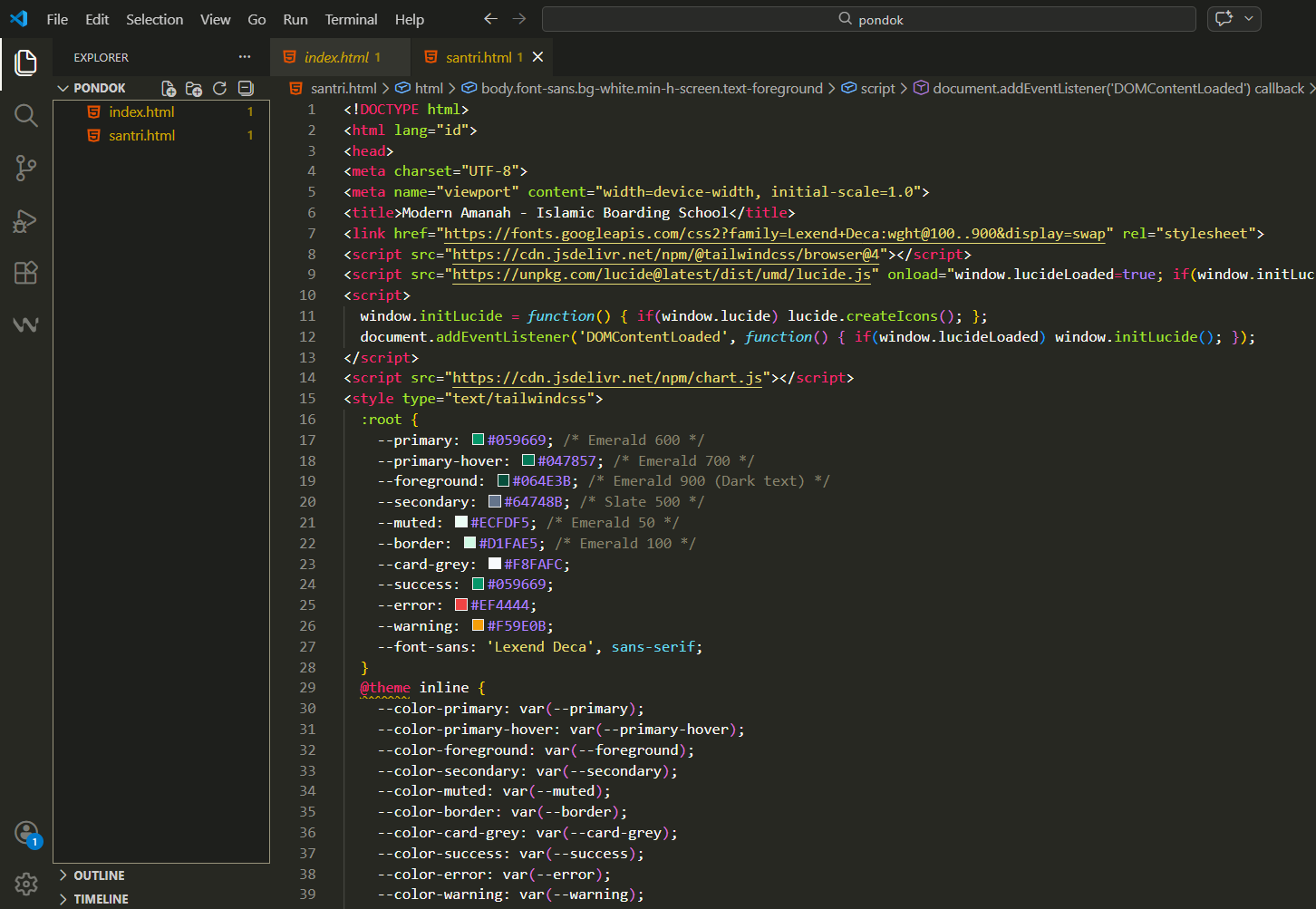
Task: Click the New Folder icon in Explorer
Action: [x=194, y=88]
